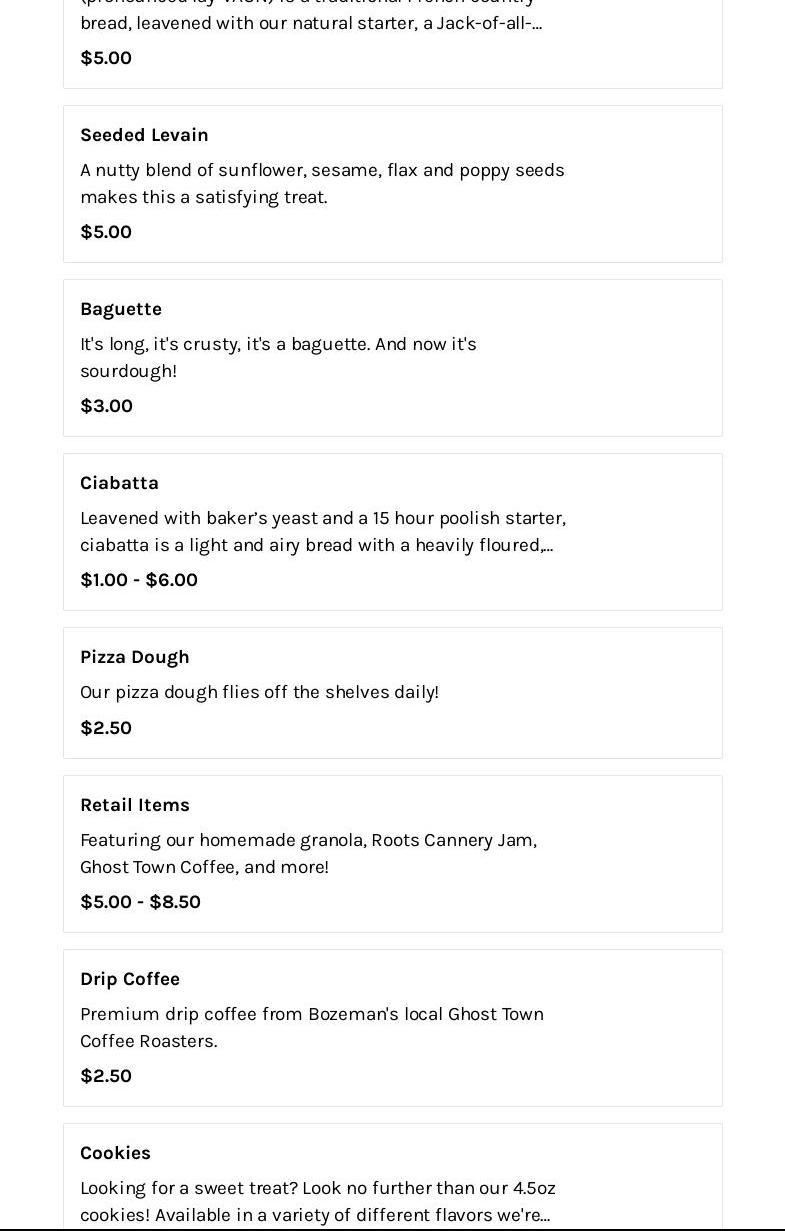Click the Drip Coffee $2.50 price
Image resolution: width=785 pixels, height=1231 pixels.
(x=106, y=1076)
